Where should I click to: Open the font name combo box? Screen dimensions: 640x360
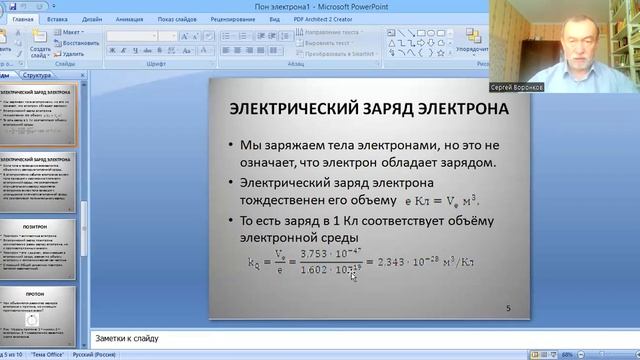131,36
